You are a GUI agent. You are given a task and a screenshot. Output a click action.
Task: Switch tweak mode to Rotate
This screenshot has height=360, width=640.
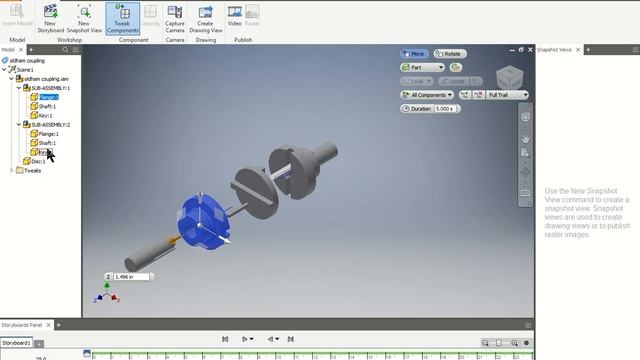[x=450, y=54]
